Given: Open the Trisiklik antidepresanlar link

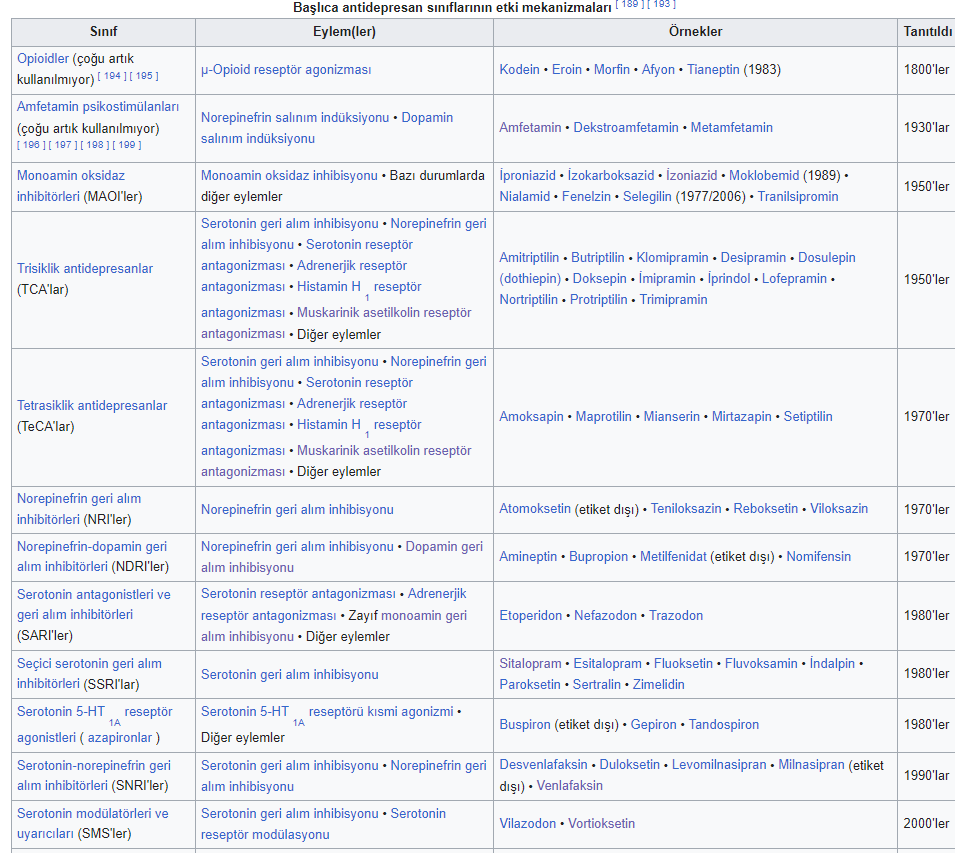Looking at the screenshot, I should coord(85,269).
